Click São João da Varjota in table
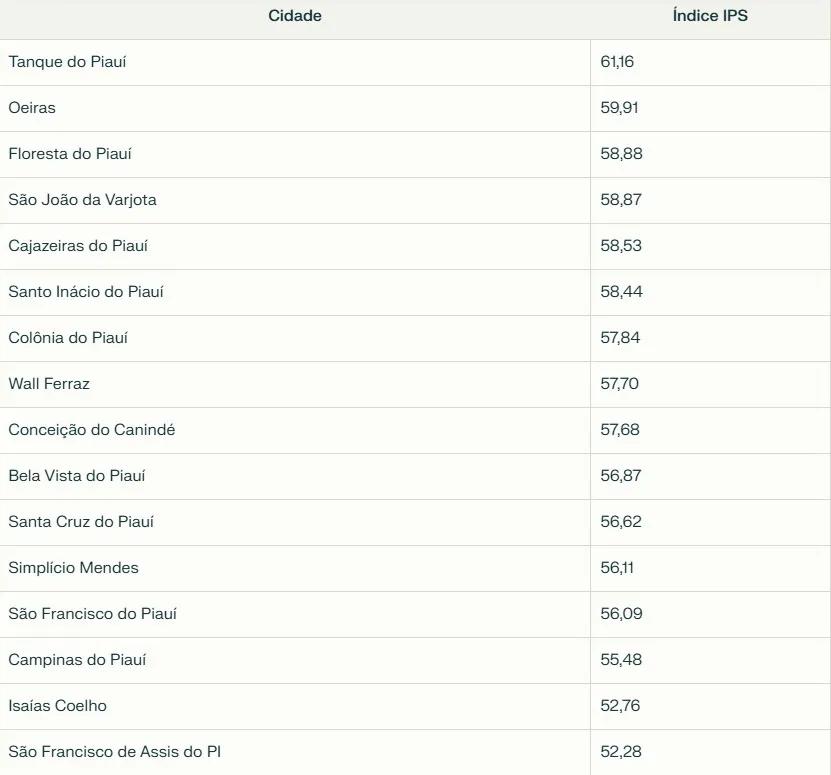Screen dimensions: 831x775 coord(82,200)
